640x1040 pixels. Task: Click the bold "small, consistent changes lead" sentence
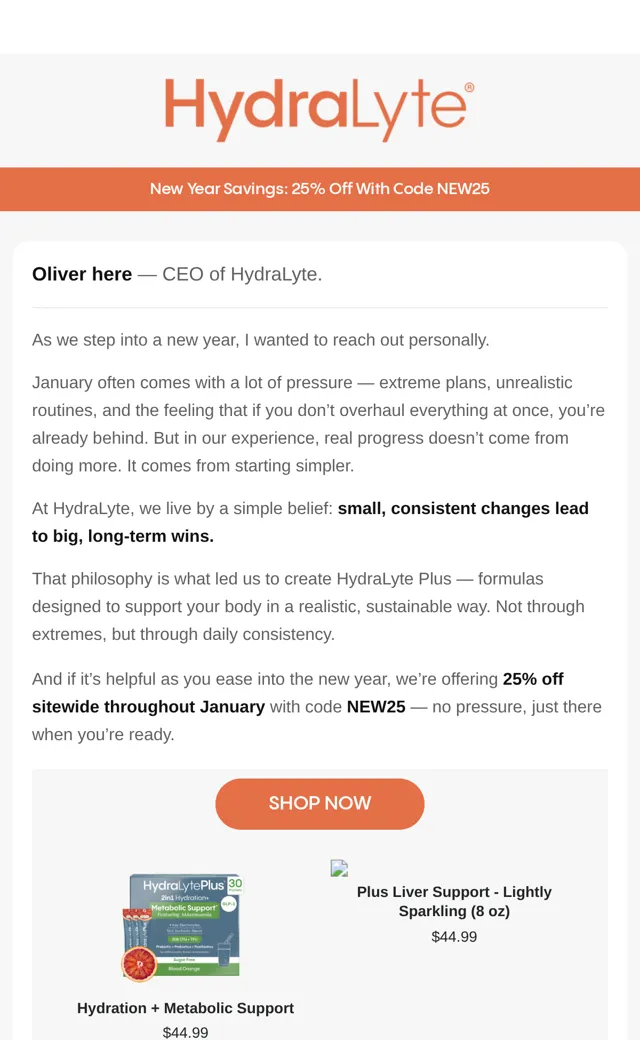[x=310, y=522]
